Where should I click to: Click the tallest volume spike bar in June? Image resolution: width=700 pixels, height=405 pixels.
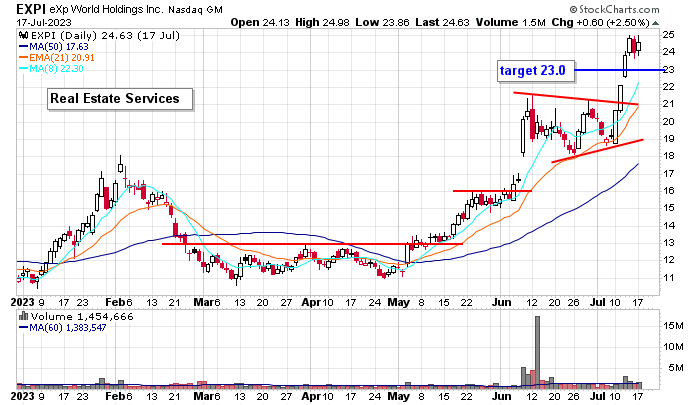click(537, 351)
